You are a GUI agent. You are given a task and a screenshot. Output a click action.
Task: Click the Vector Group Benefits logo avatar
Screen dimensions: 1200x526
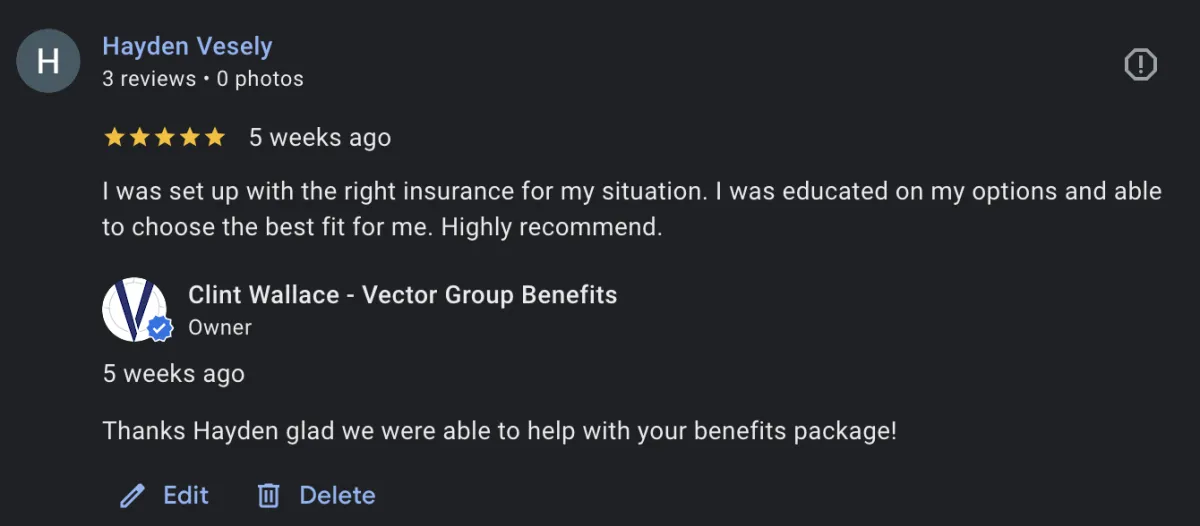[x=134, y=309]
